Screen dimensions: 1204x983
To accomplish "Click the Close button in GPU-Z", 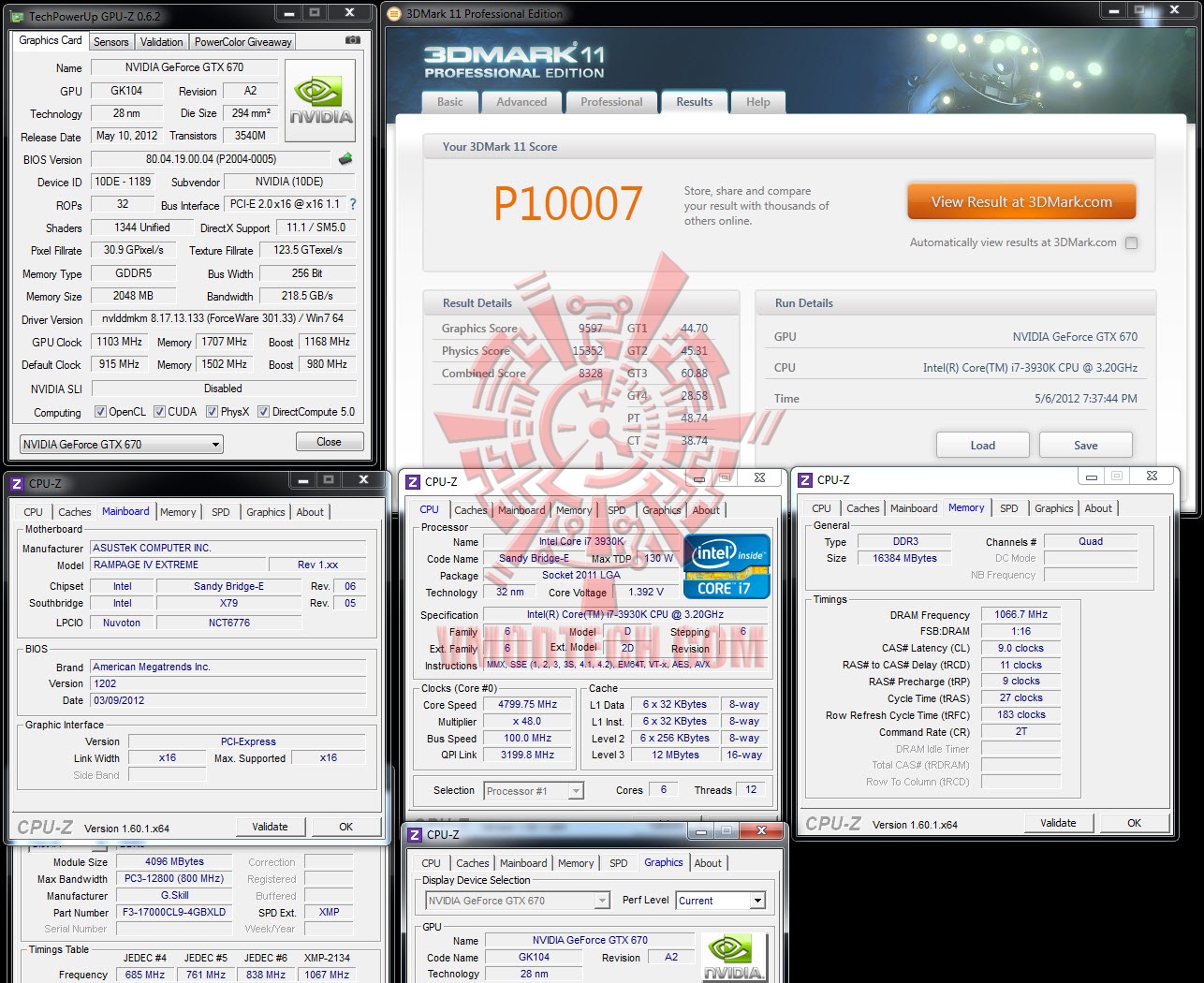I will (329, 442).
